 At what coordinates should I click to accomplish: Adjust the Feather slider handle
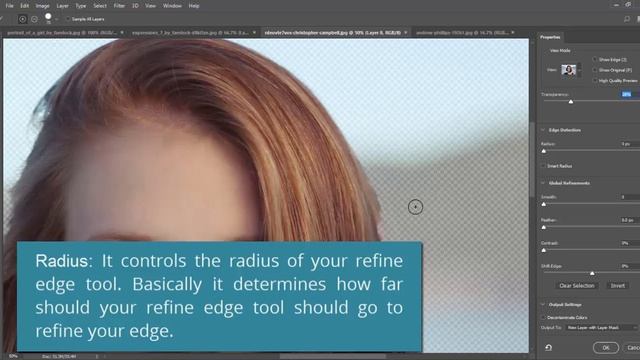544,227
